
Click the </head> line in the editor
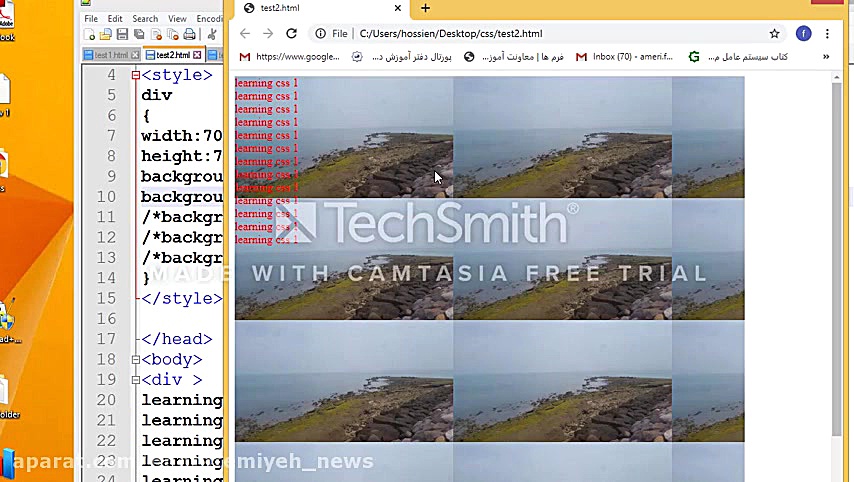tap(176, 339)
